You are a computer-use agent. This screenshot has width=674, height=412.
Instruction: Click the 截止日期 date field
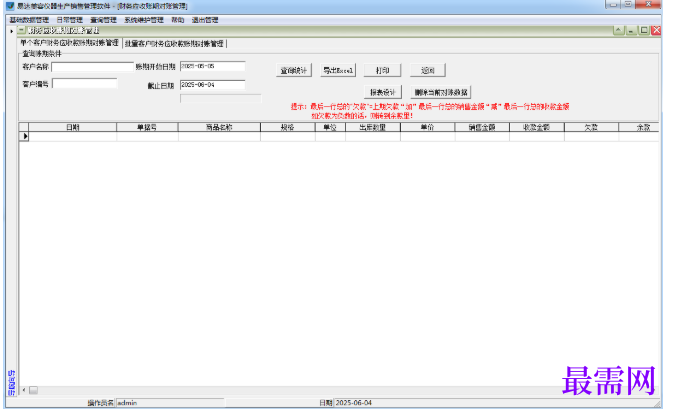pos(212,85)
